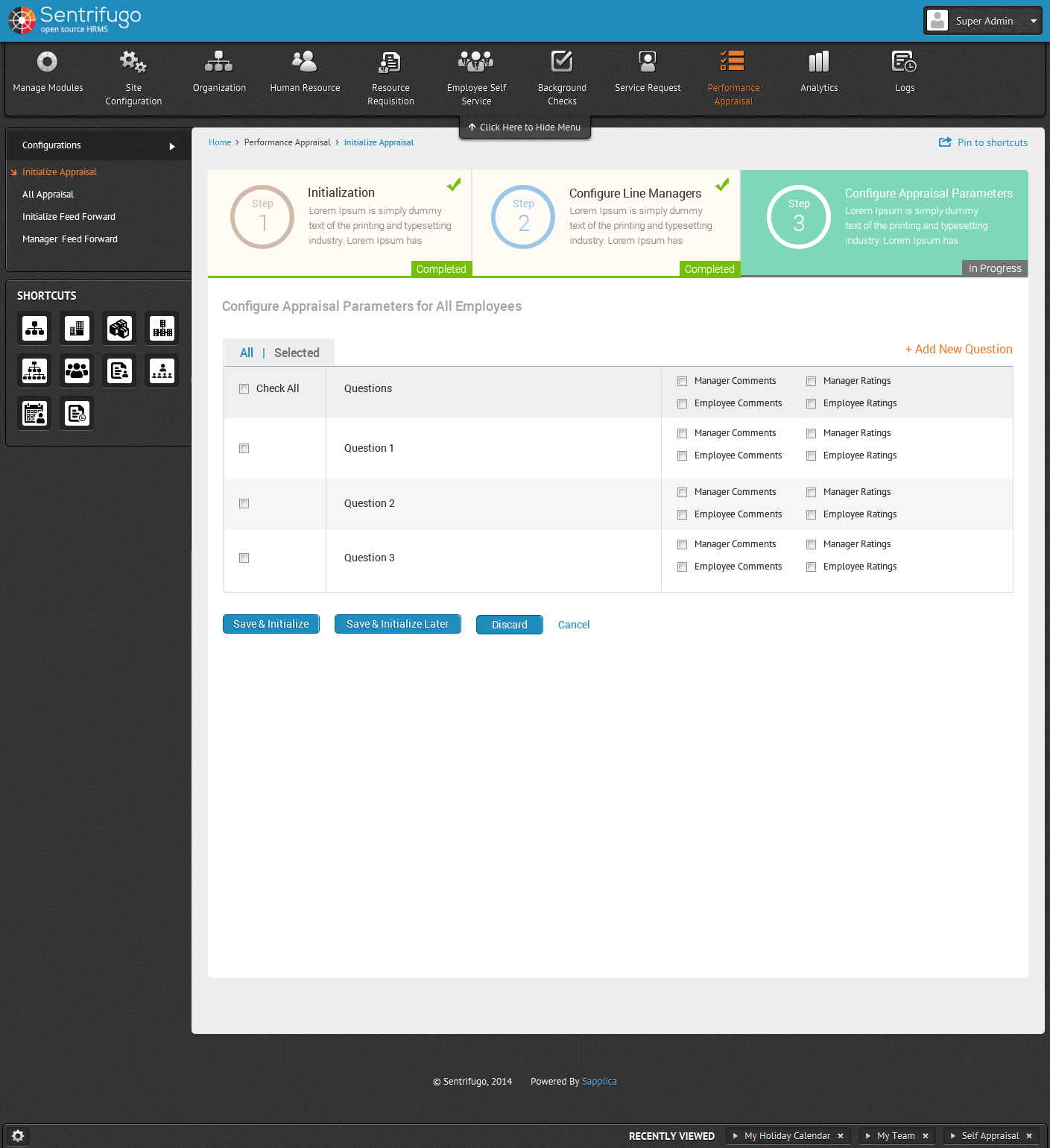The height and width of the screenshot is (1148, 1050).
Task: Open Manage Modules from top menu
Action: [48, 72]
